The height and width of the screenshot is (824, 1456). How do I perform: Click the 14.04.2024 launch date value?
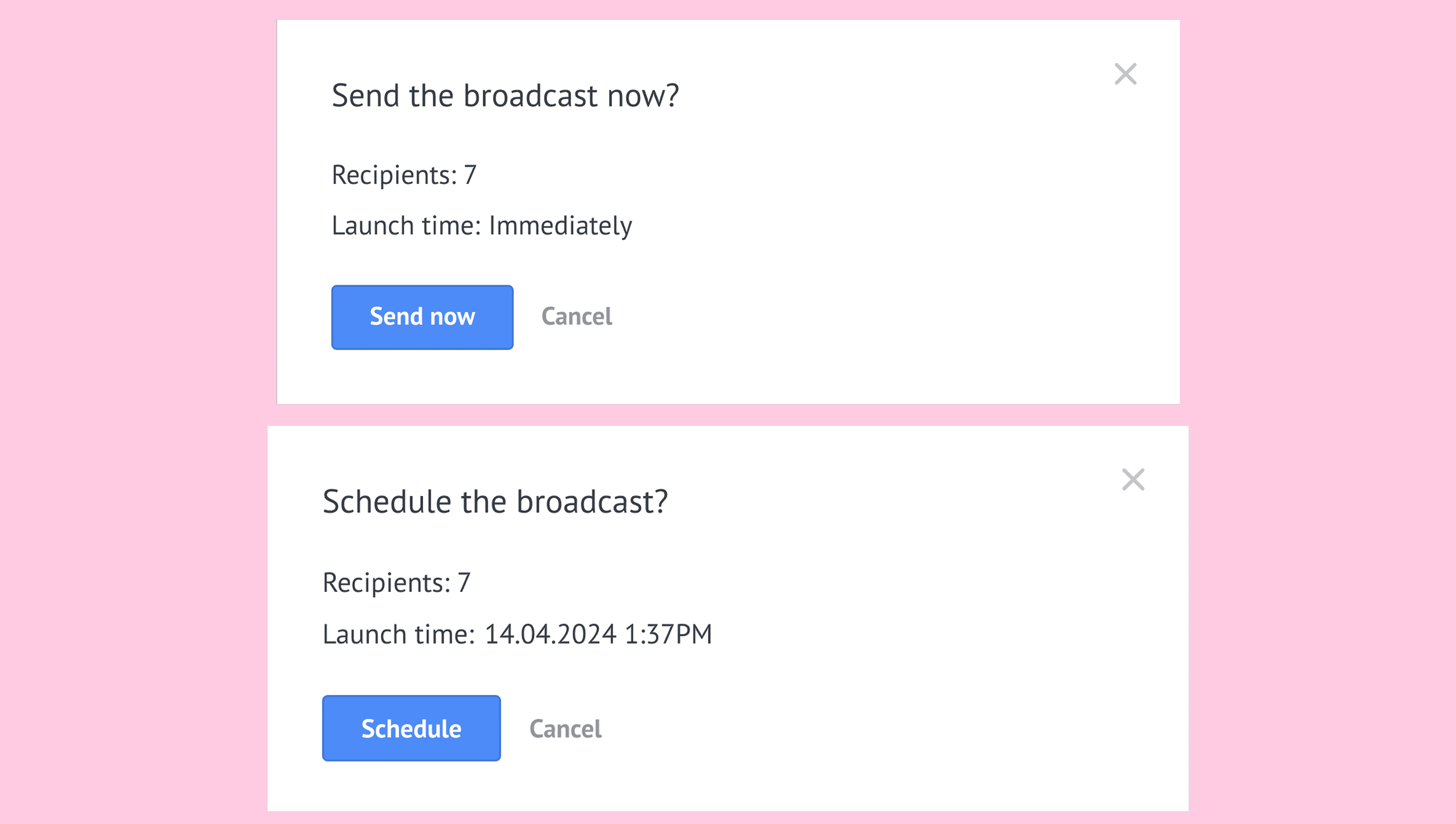tap(550, 634)
